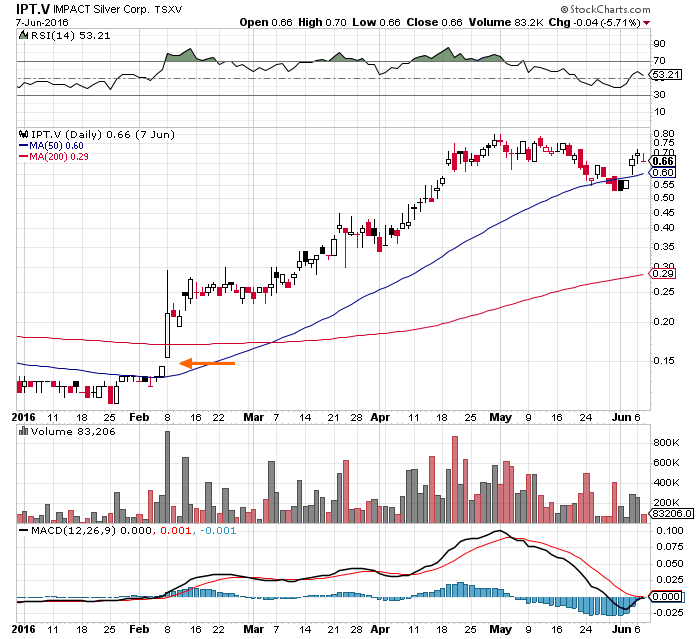Click the RSI 70 axis level label
The image size is (700, 639).
click(x=659, y=61)
